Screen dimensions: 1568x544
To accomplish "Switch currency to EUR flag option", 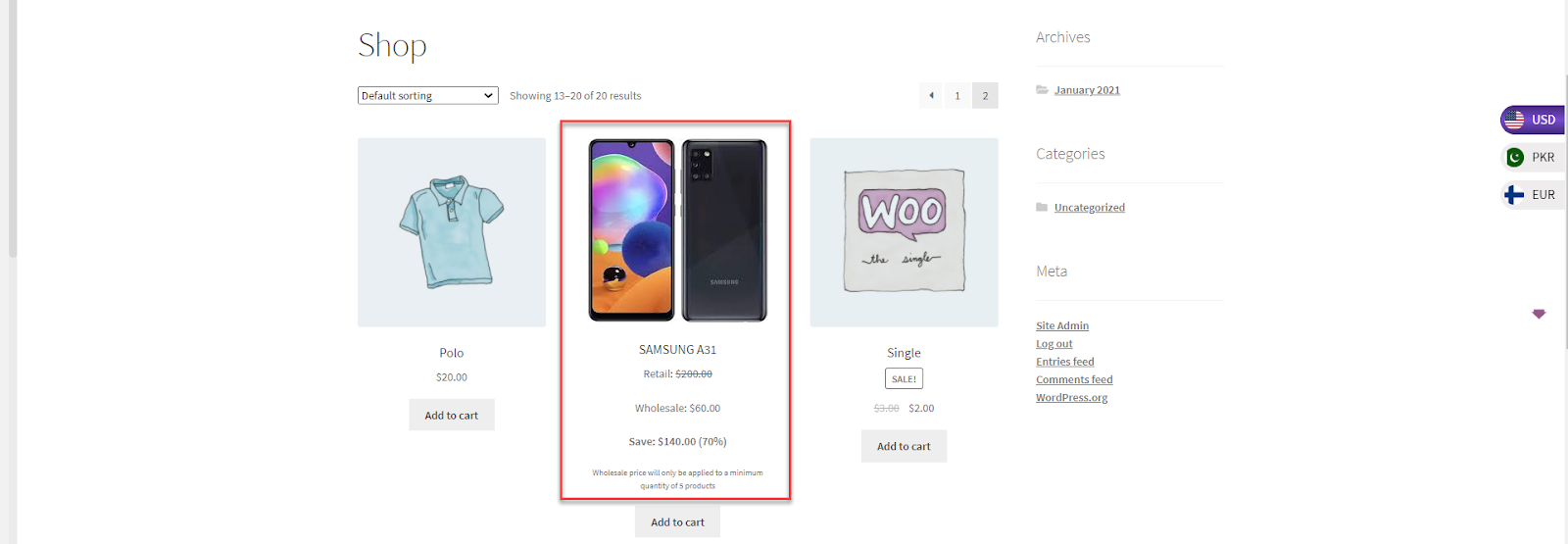I will coord(1533,195).
